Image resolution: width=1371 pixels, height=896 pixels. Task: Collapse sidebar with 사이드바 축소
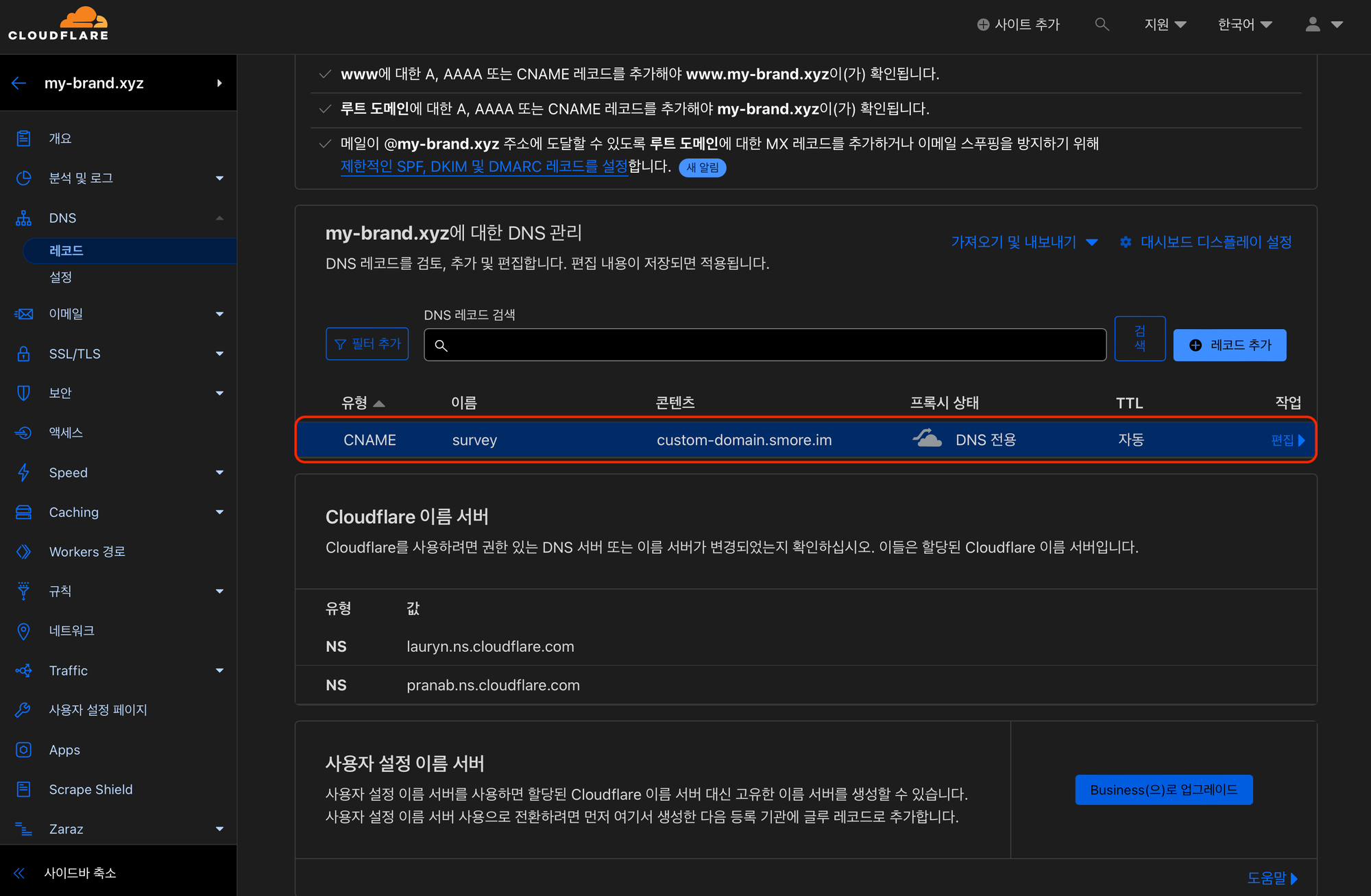[x=80, y=873]
